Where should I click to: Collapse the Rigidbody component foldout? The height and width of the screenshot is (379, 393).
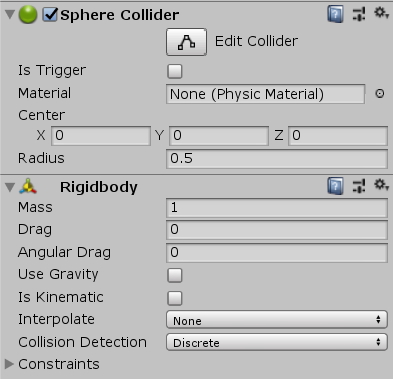click(10, 187)
